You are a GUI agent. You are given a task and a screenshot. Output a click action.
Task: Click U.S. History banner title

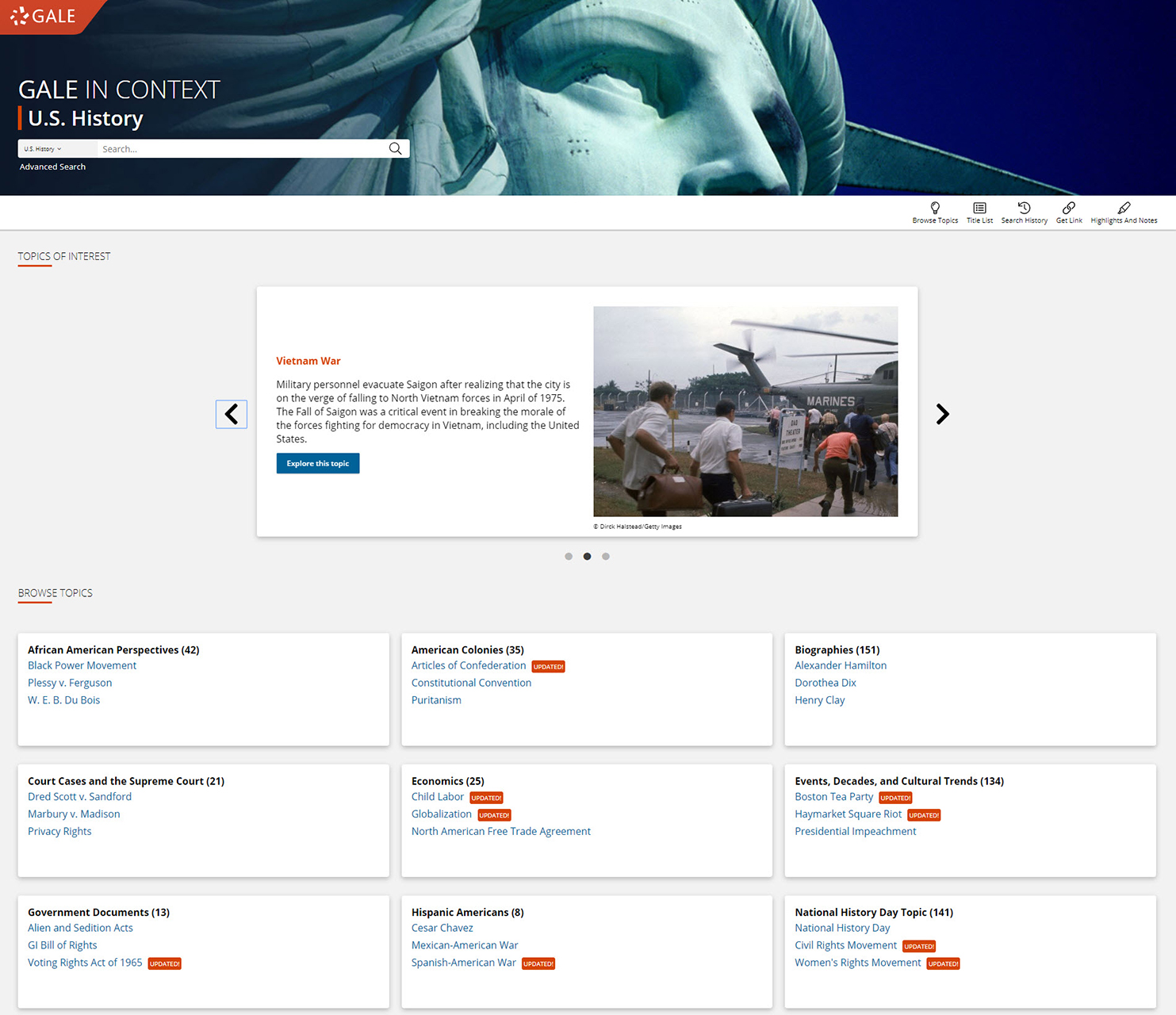(86, 118)
